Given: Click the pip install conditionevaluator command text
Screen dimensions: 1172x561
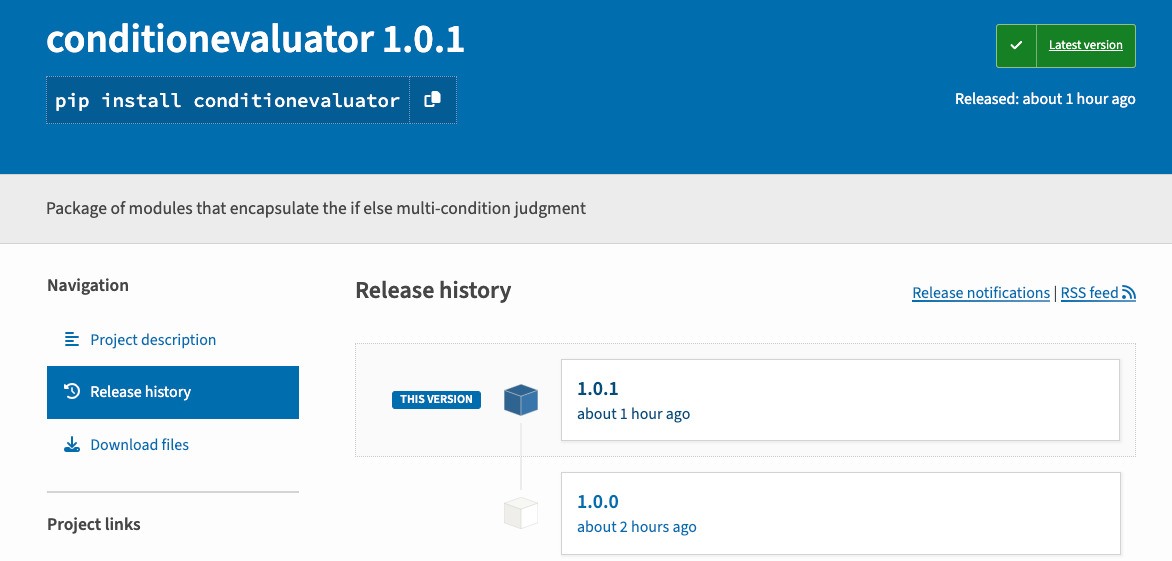Looking at the screenshot, I should (x=227, y=101).
